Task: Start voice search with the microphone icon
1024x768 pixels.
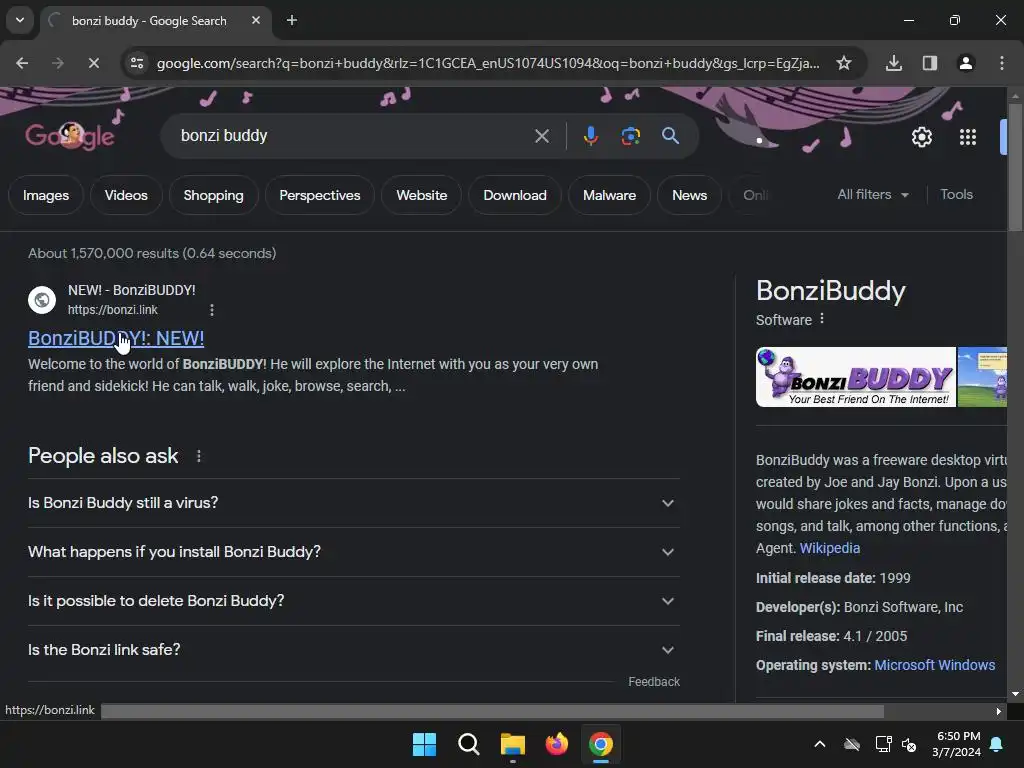Action: tap(590, 136)
